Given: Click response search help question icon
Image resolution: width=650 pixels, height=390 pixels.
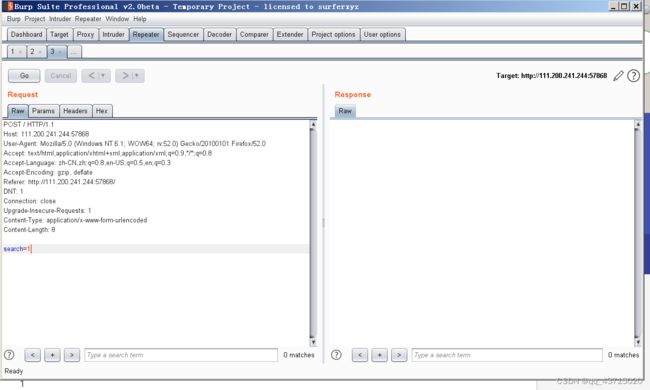Looking at the screenshot, I should (336, 355).
